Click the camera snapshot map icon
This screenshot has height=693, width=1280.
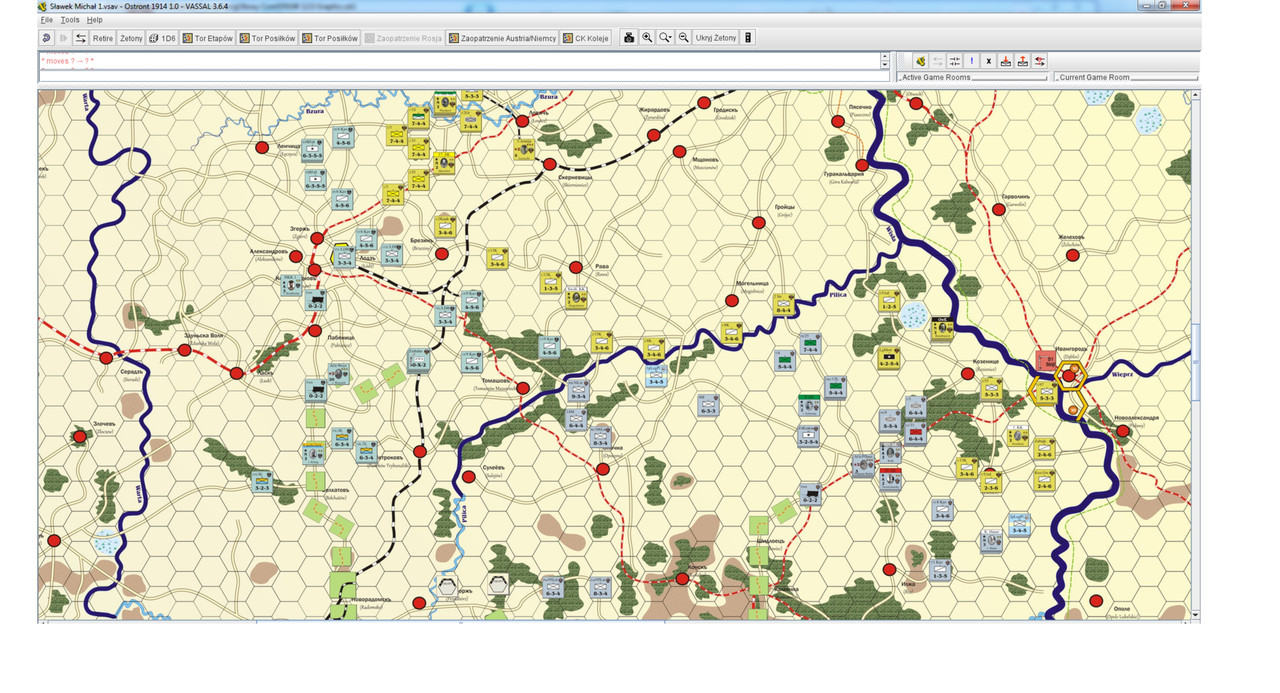pos(629,38)
